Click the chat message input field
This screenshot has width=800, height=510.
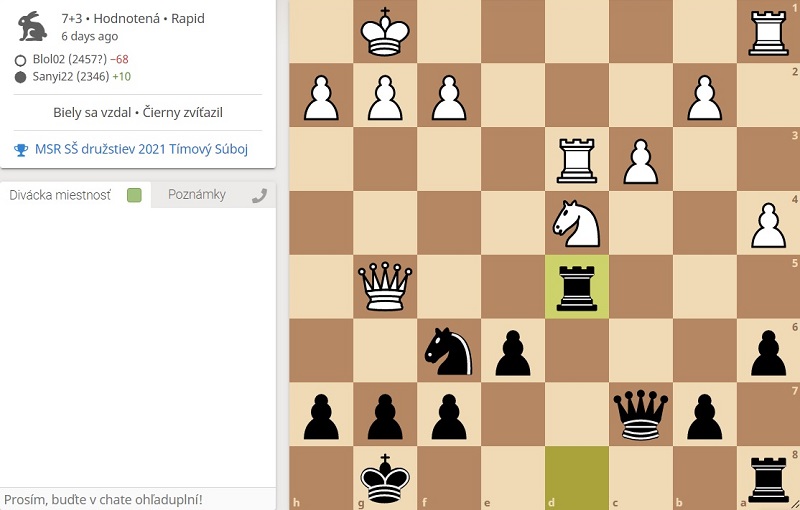pyautogui.click(x=138, y=498)
